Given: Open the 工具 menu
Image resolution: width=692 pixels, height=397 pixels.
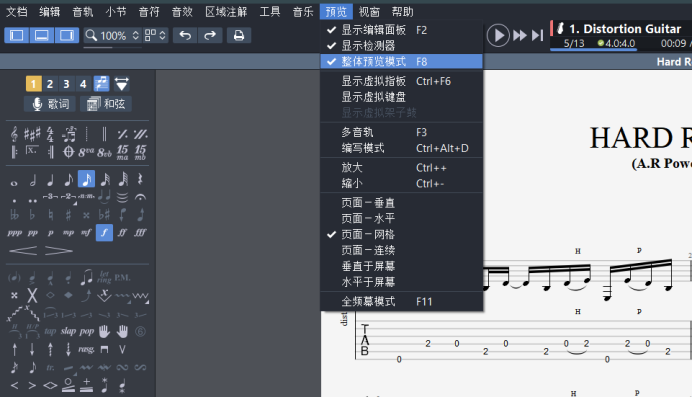Looking at the screenshot, I should tap(270, 11).
